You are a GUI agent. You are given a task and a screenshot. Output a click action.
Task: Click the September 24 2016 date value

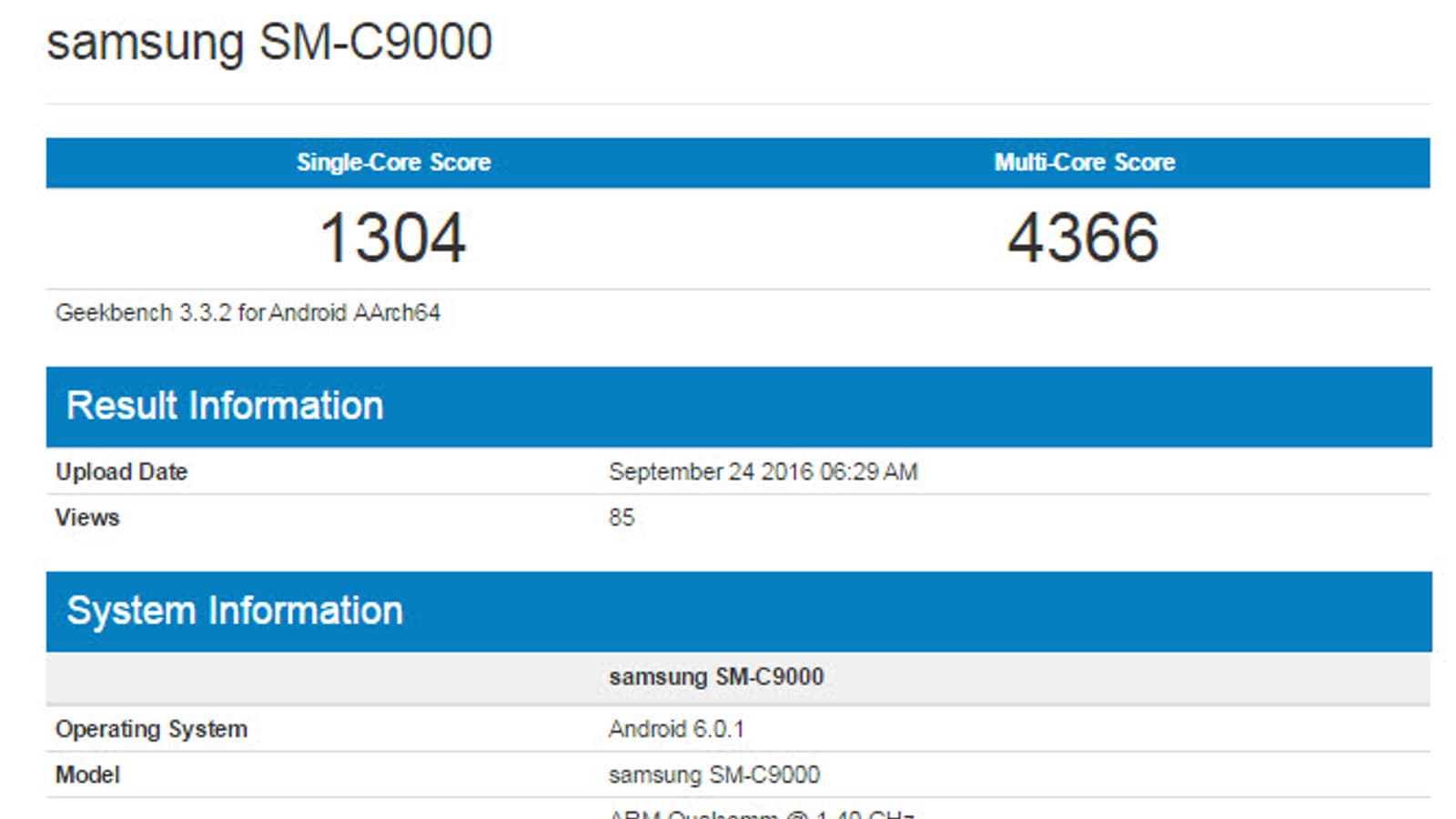pyautogui.click(x=711, y=471)
